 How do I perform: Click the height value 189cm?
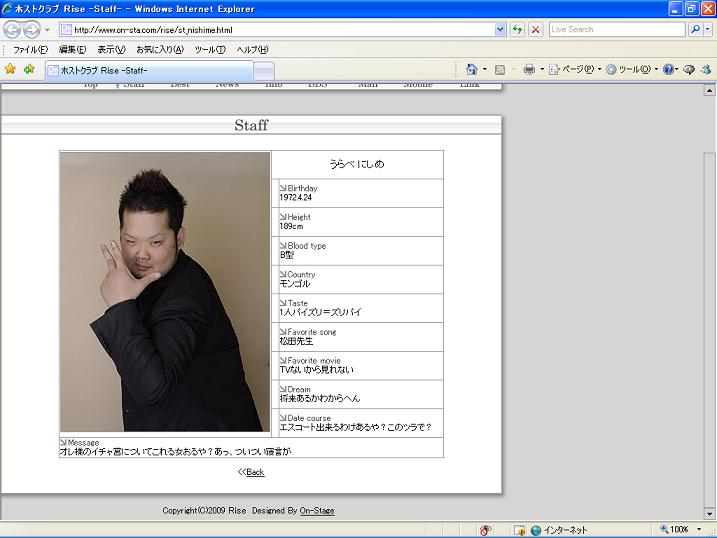pos(291,226)
